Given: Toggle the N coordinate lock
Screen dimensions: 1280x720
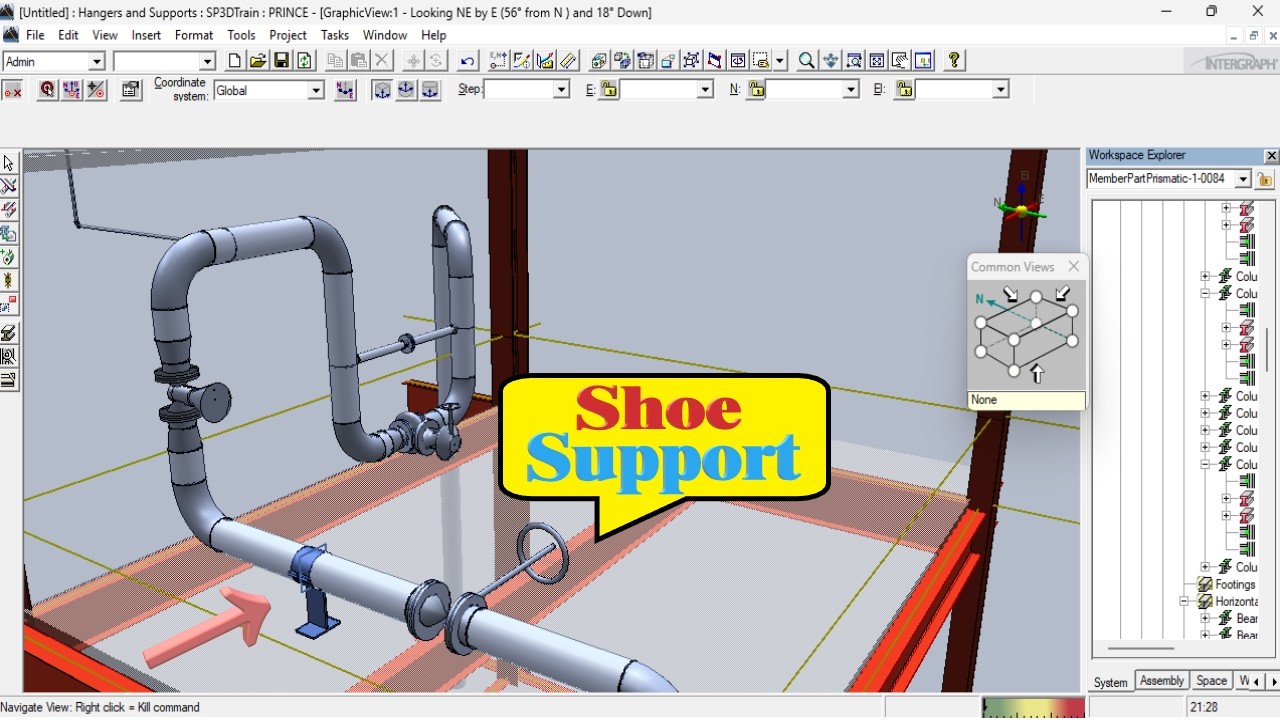Looking at the screenshot, I should (756, 90).
